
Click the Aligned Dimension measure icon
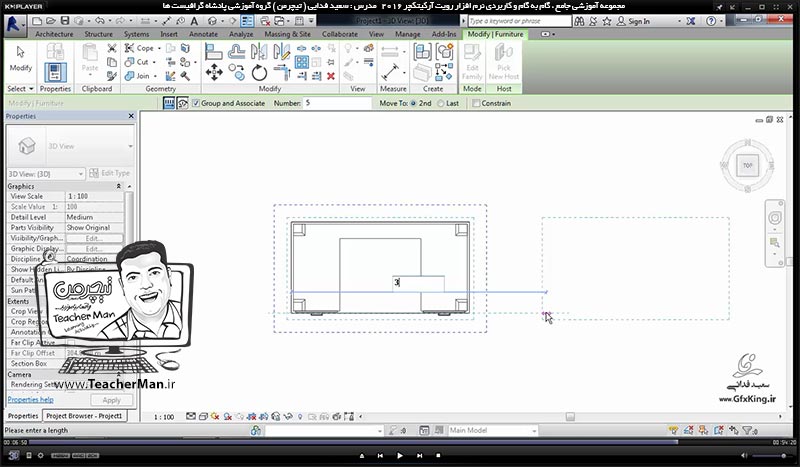[390, 72]
